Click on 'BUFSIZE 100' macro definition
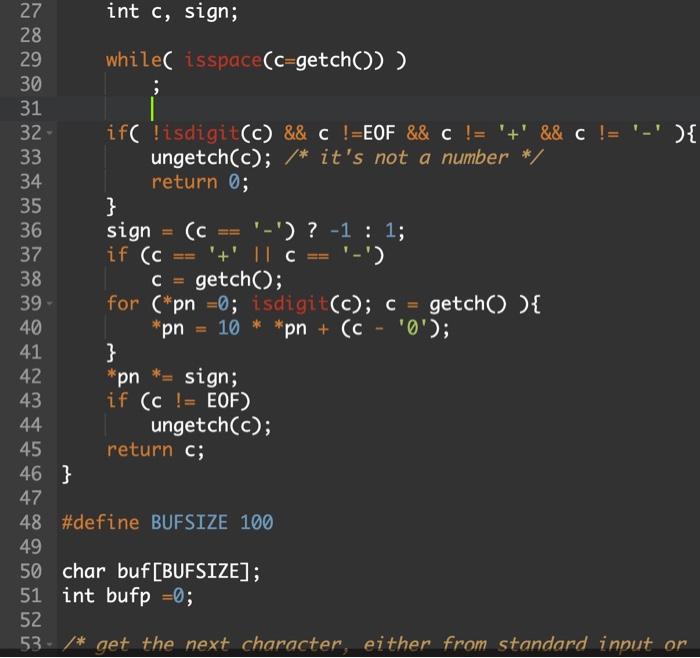This screenshot has width=700, height=658. (x=212, y=522)
